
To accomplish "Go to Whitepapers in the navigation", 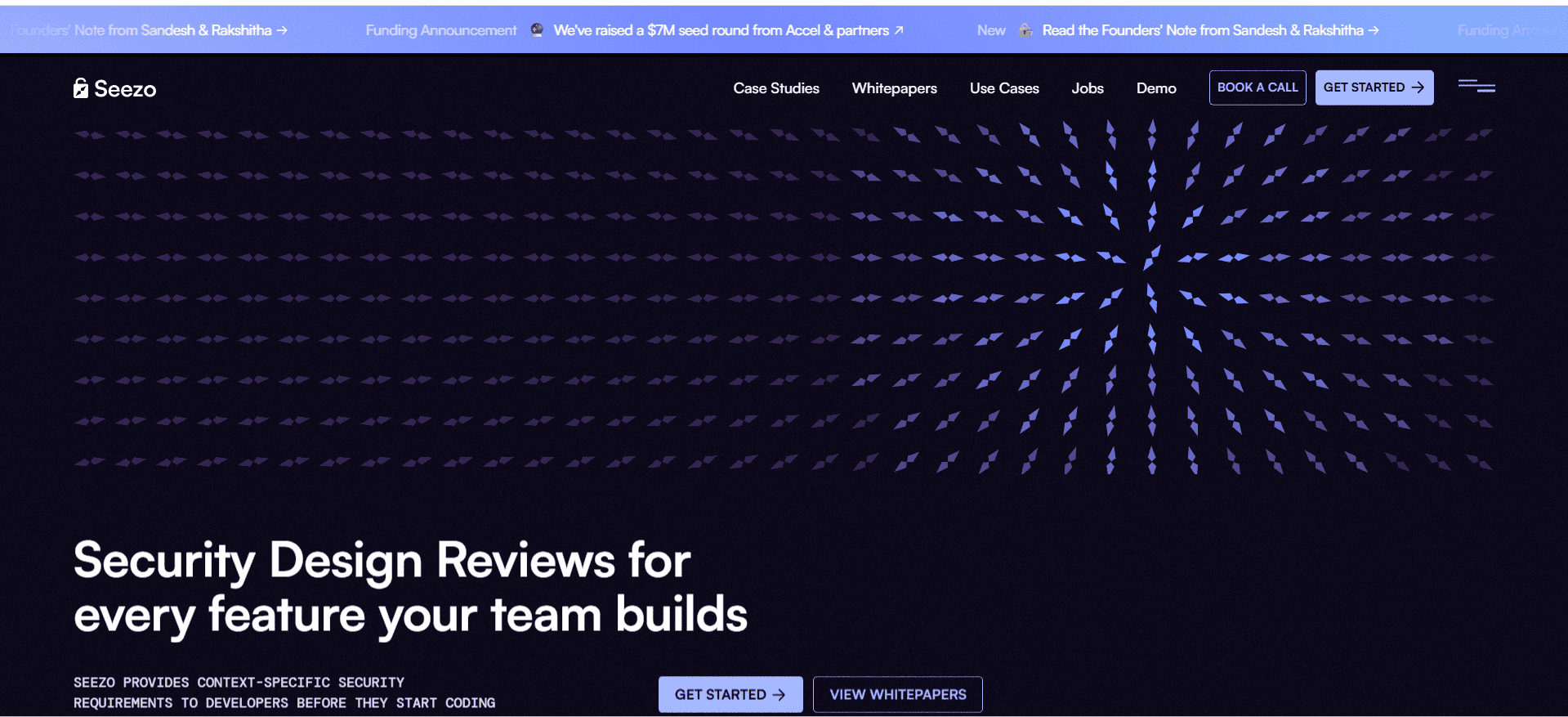I will point(894,88).
